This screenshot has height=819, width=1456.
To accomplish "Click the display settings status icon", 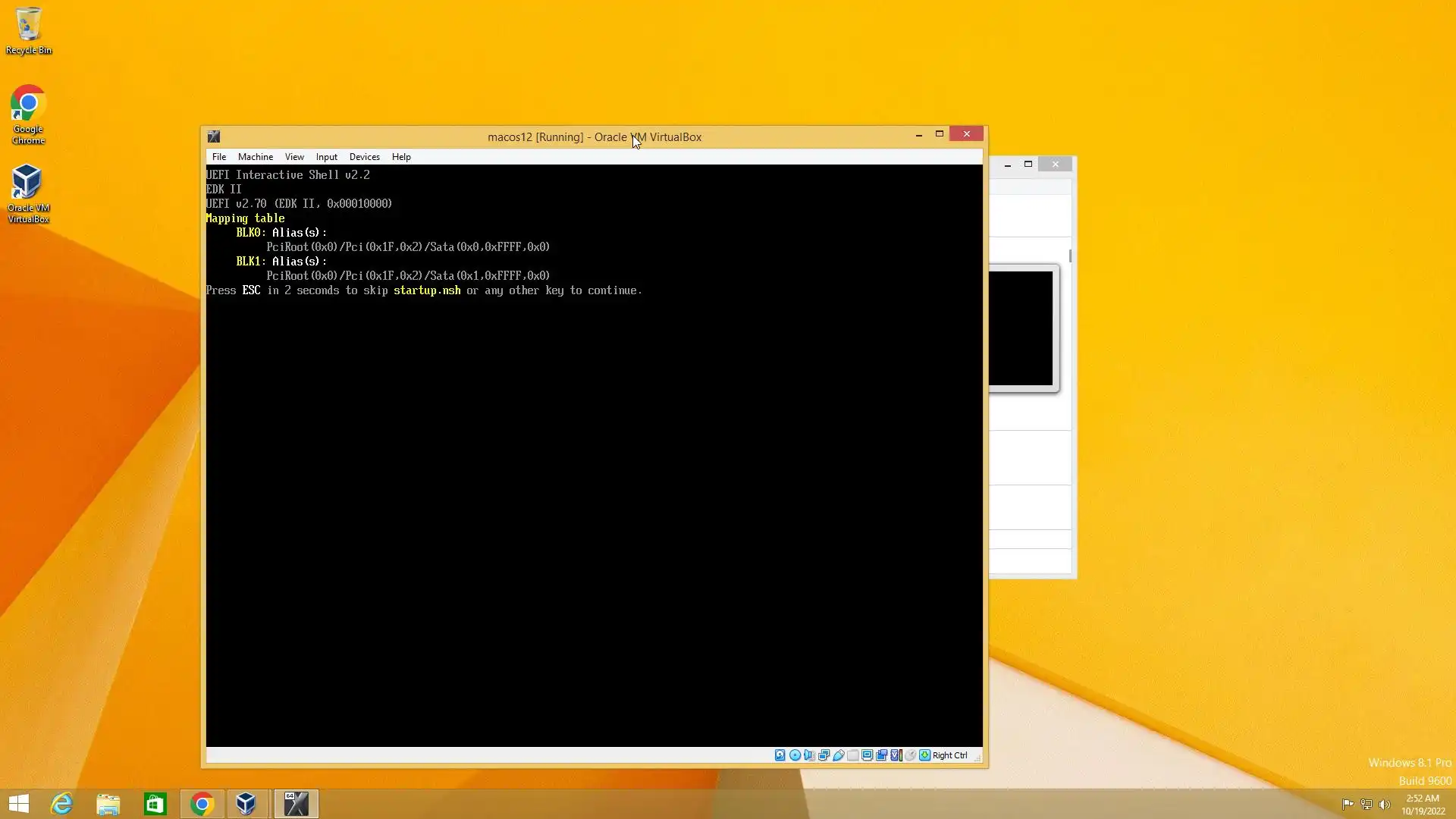I will [867, 755].
